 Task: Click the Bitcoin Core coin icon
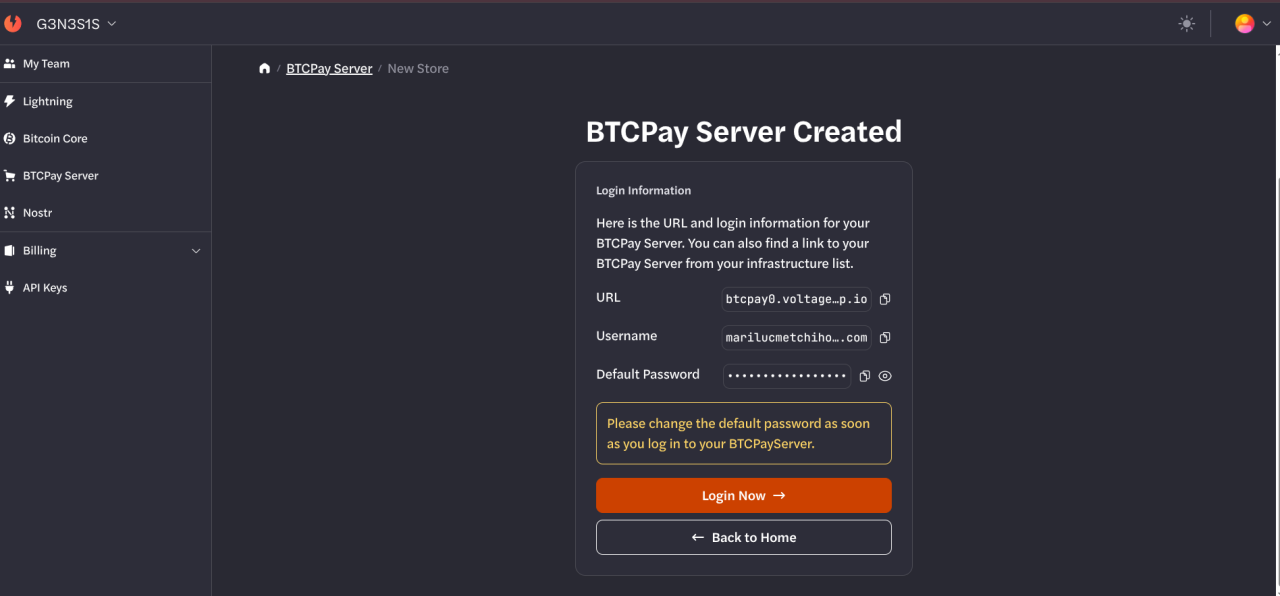point(10,138)
